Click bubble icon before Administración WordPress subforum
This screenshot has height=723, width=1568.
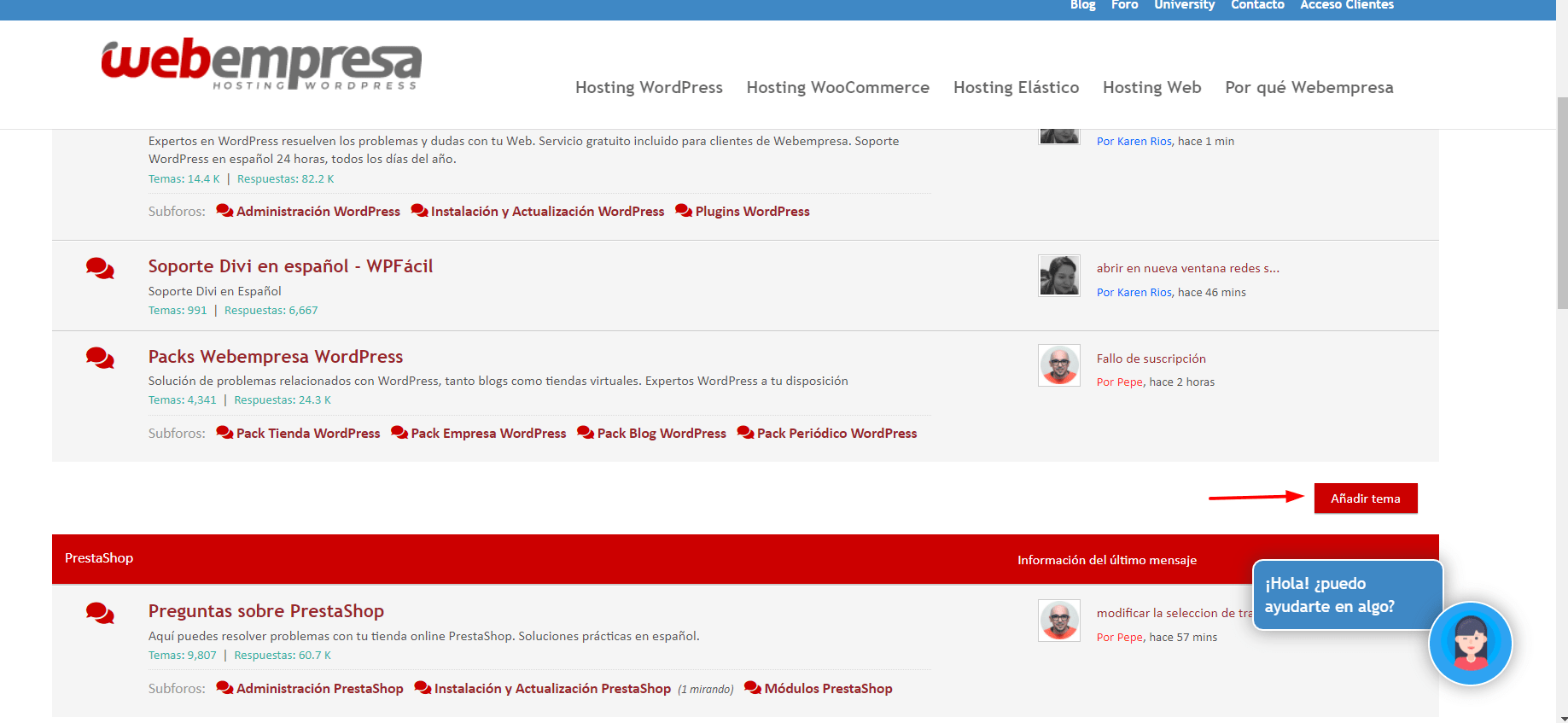224,211
